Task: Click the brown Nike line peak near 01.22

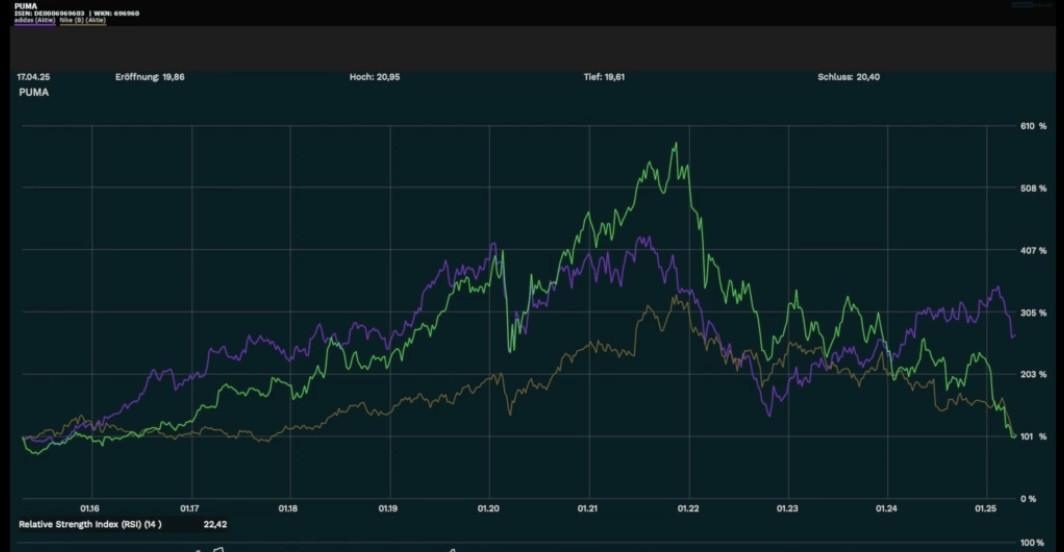Action: click(674, 297)
